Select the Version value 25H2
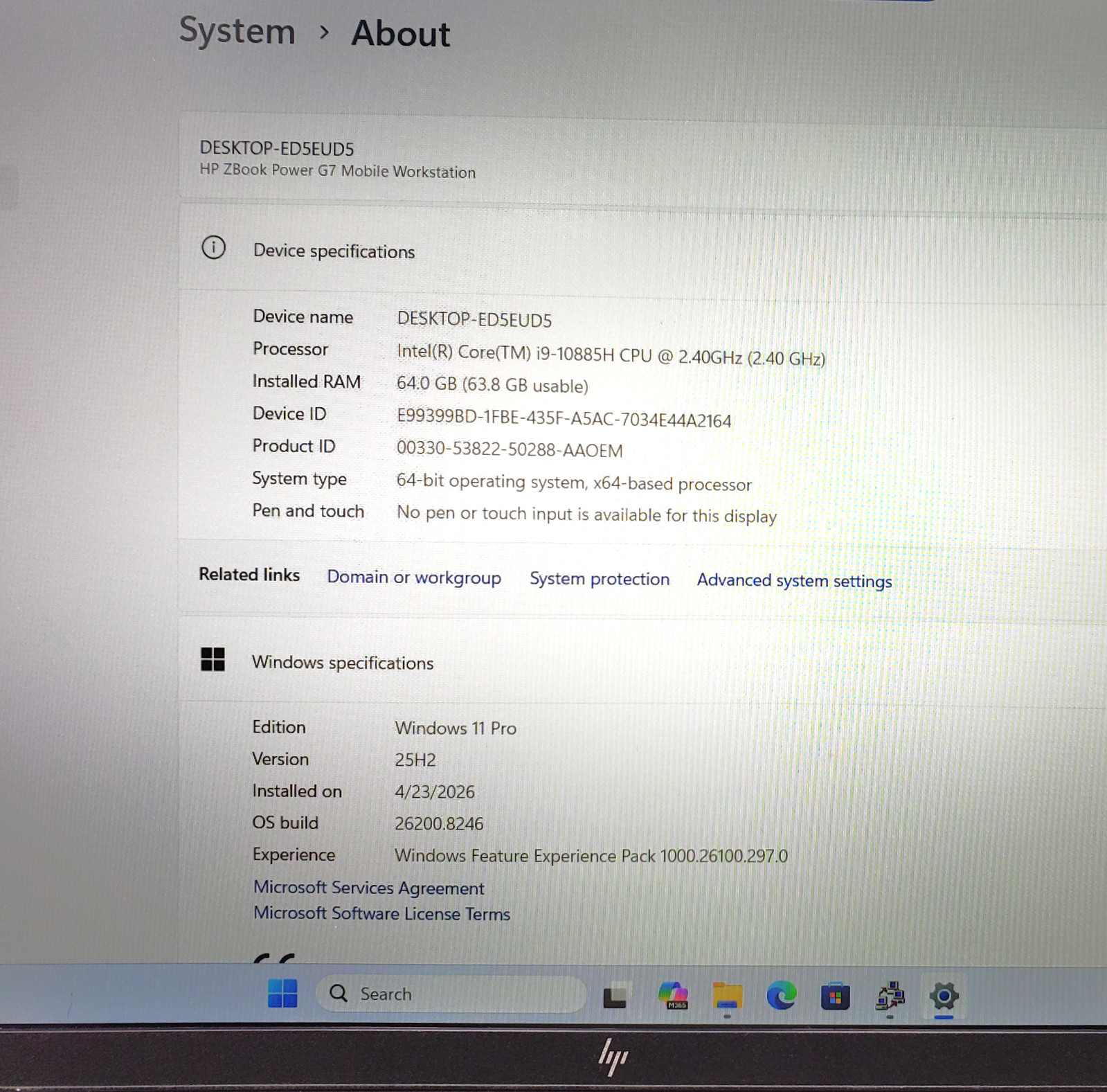This screenshot has height=1092, width=1107. [x=415, y=760]
